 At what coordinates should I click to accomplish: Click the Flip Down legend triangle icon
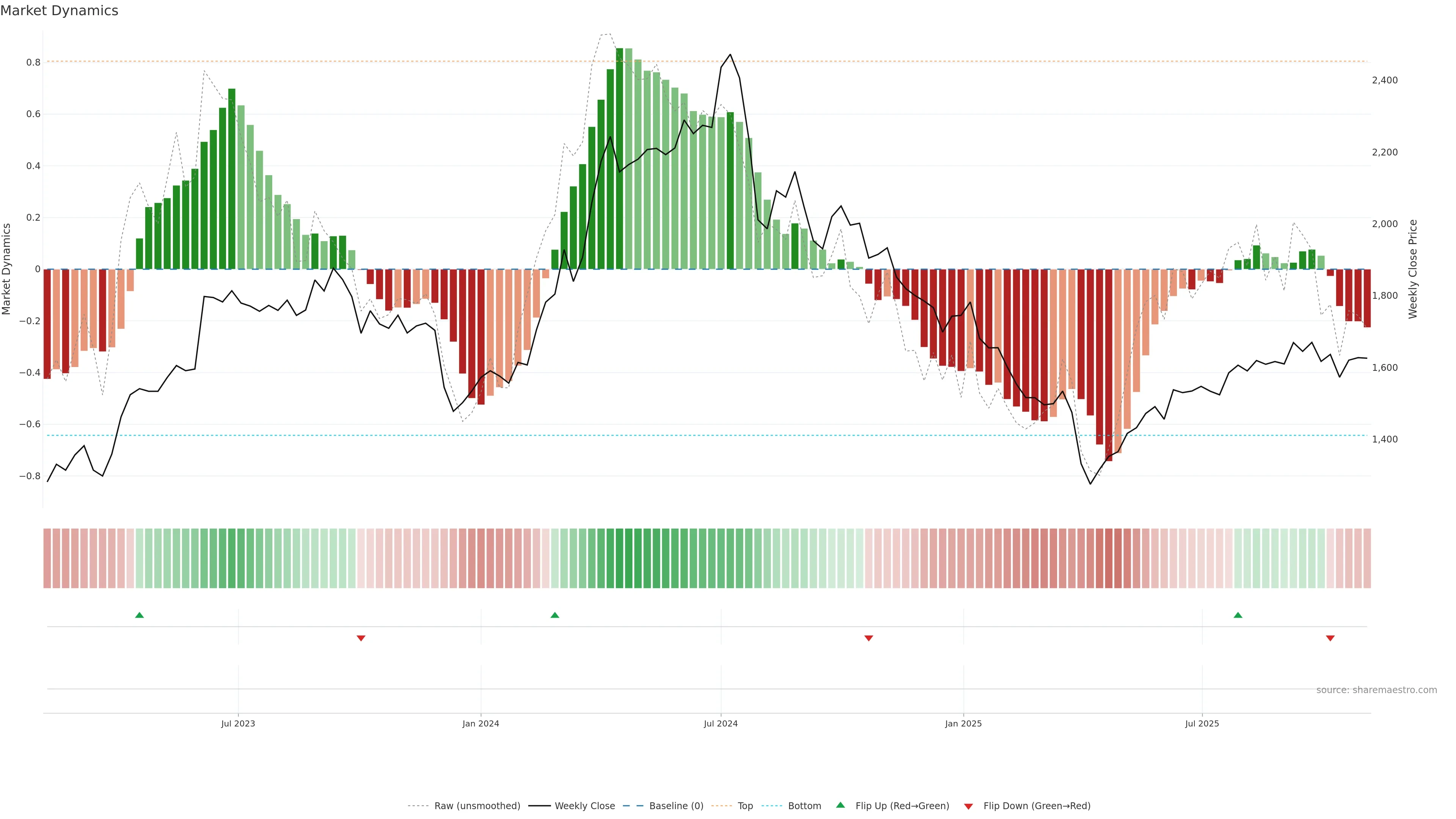tap(968, 806)
